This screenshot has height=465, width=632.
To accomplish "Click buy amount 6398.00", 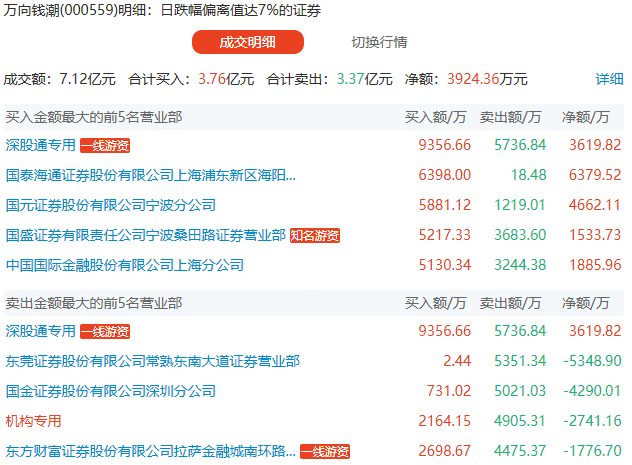I will point(445,175).
